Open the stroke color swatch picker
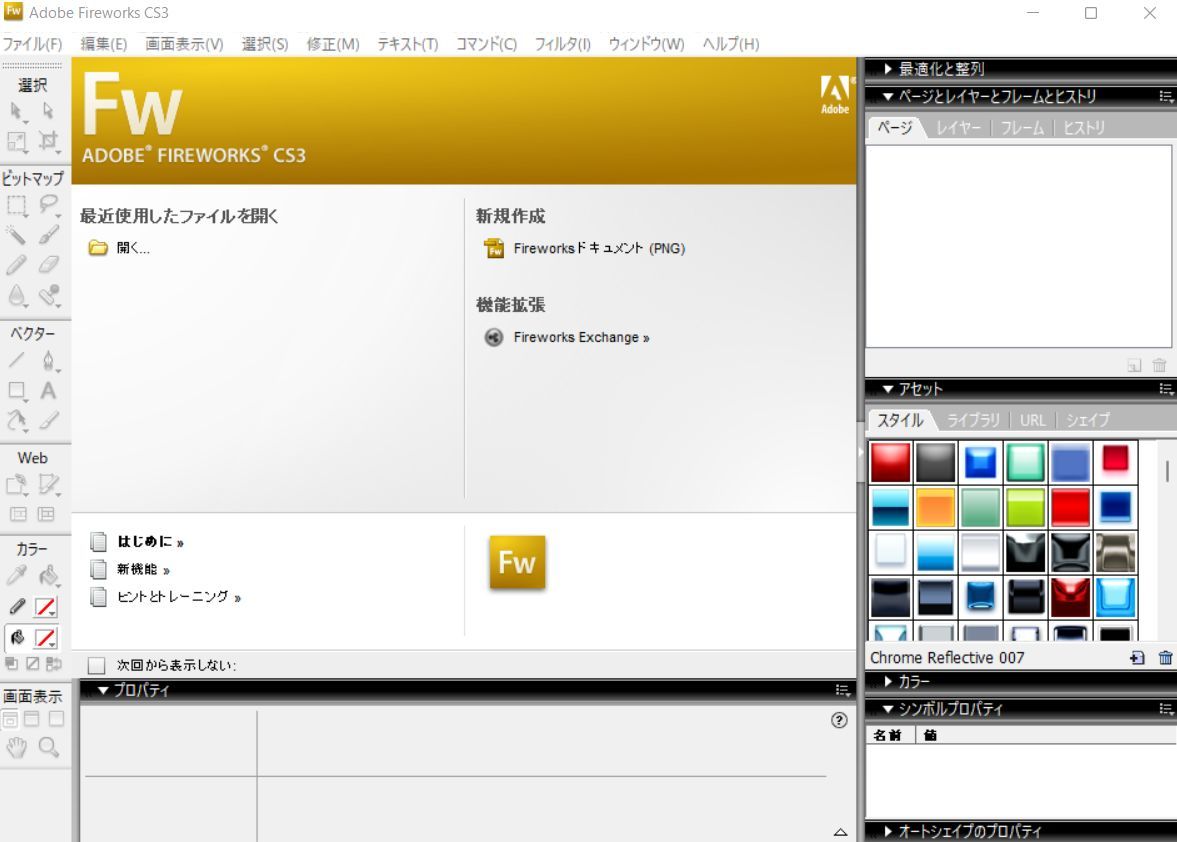 click(46, 607)
